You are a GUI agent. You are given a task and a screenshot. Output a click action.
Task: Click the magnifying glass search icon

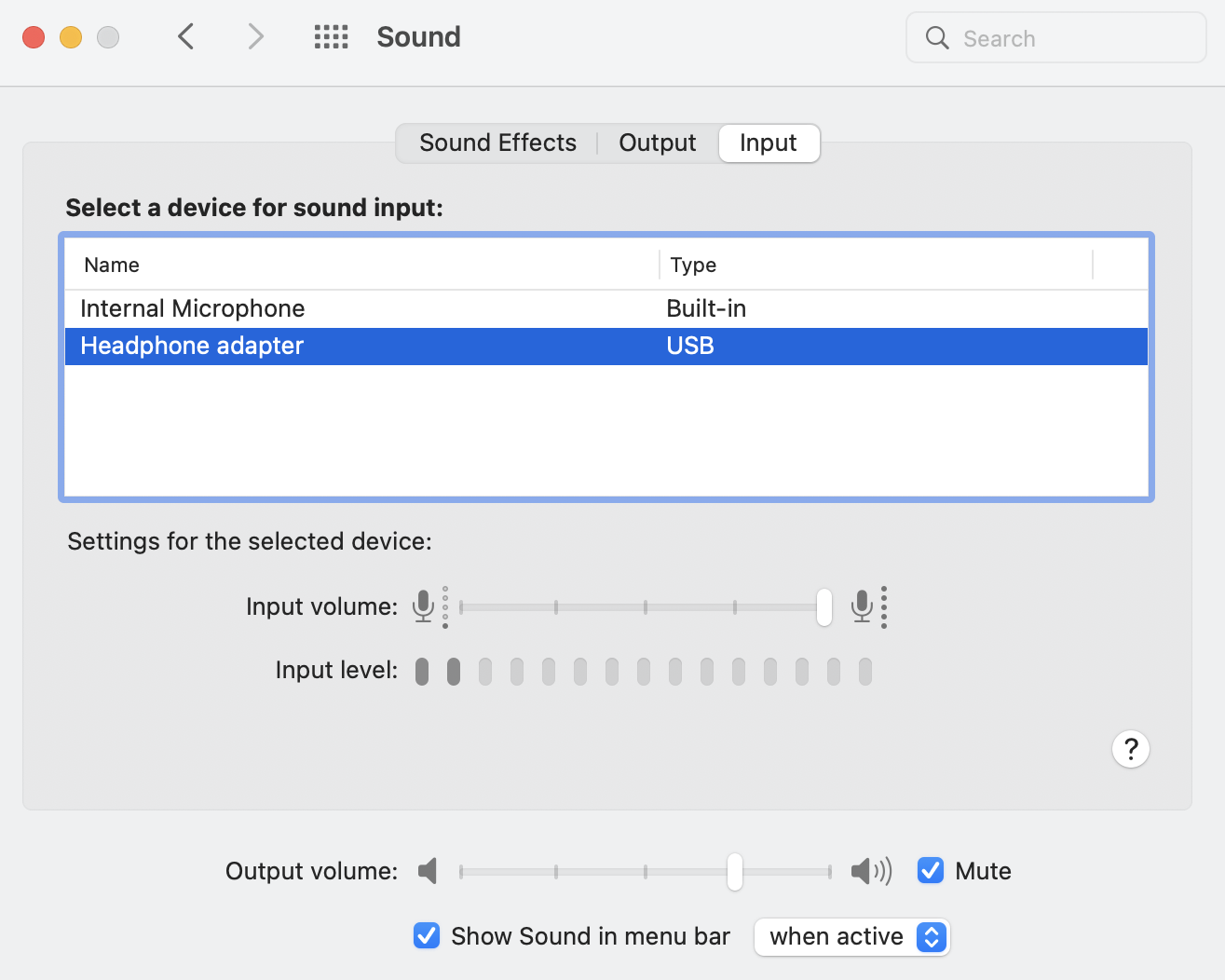(x=937, y=38)
